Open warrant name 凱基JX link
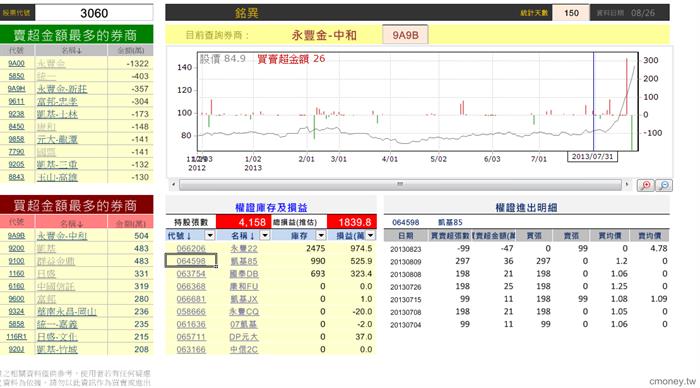 [x=244, y=299]
